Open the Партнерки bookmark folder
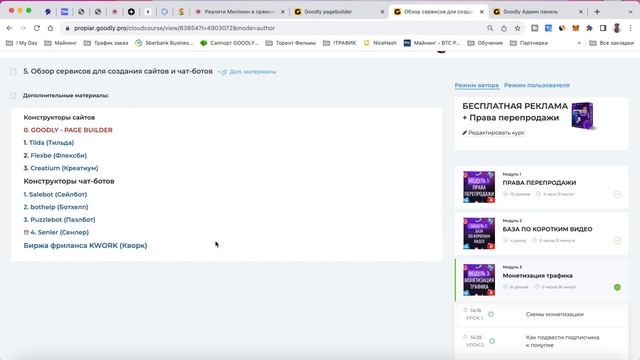Image resolution: width=640 pixels, height=360 pixels. pyautogui.click(x=529, y=43)
